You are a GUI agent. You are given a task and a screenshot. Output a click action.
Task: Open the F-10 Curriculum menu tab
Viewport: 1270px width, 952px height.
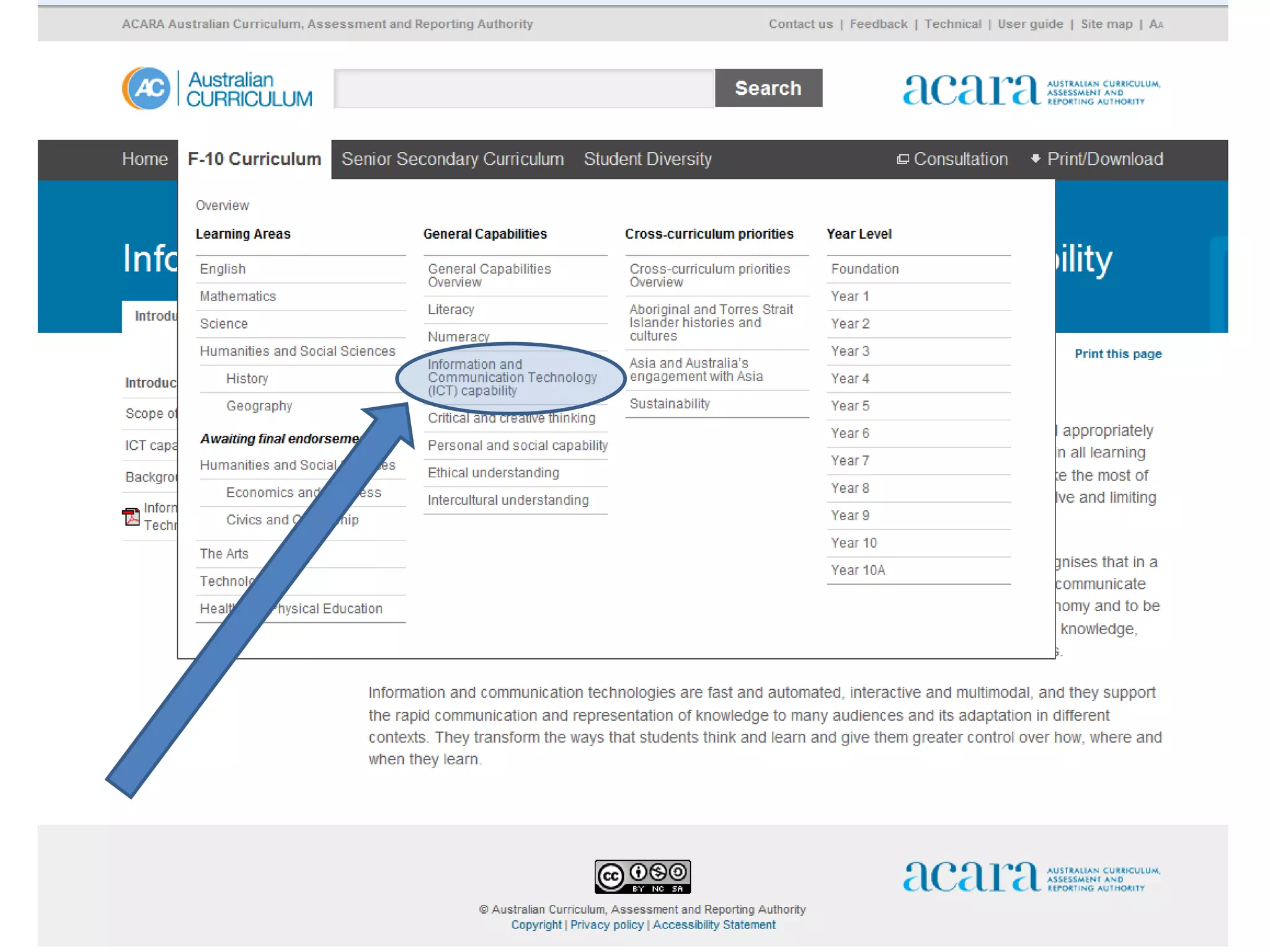coord(254,159)
